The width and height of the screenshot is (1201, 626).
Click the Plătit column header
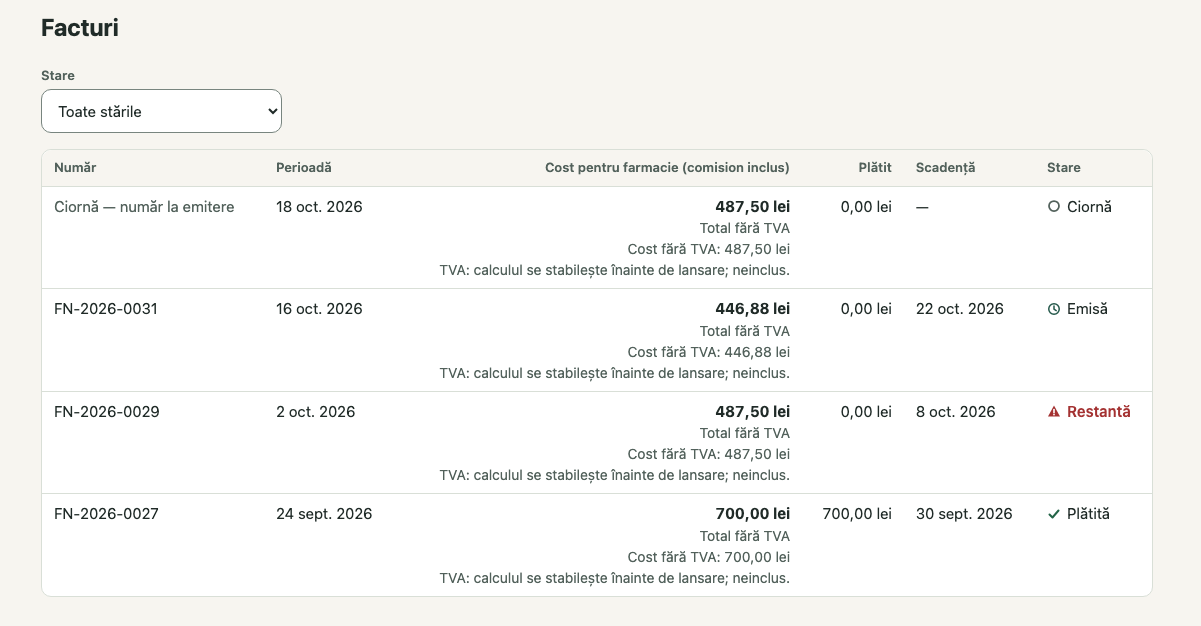tap(875, 168)
